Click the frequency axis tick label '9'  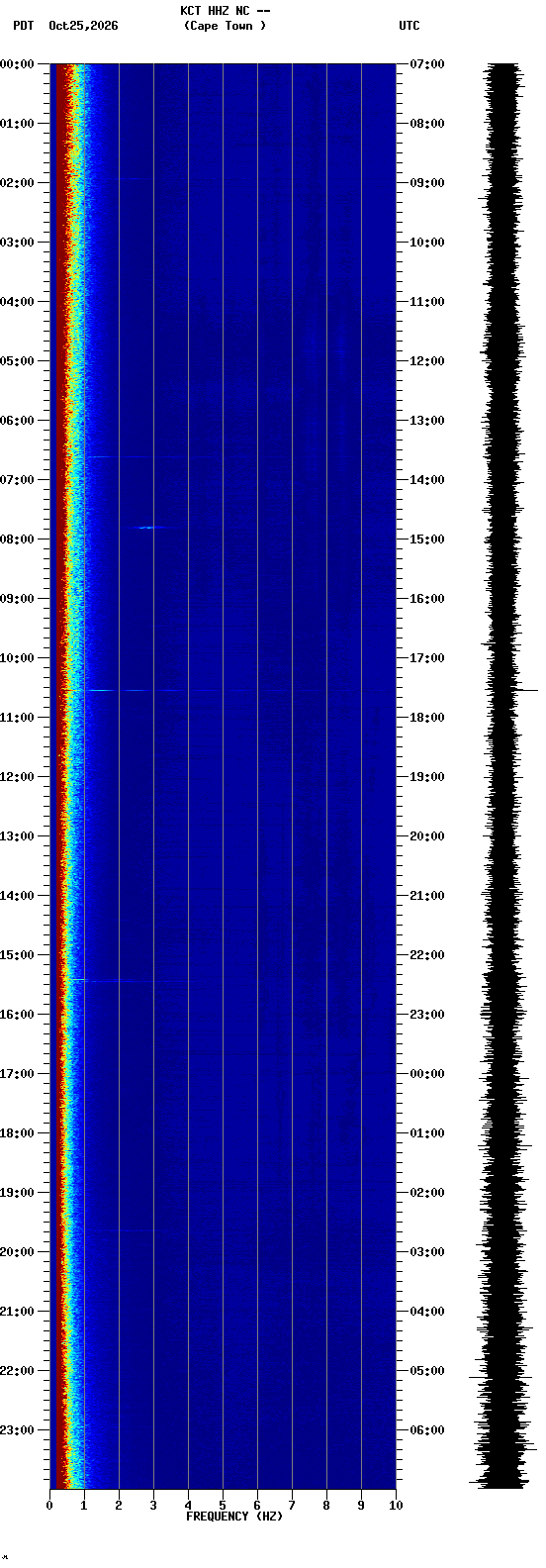(x=361, y=1506)
